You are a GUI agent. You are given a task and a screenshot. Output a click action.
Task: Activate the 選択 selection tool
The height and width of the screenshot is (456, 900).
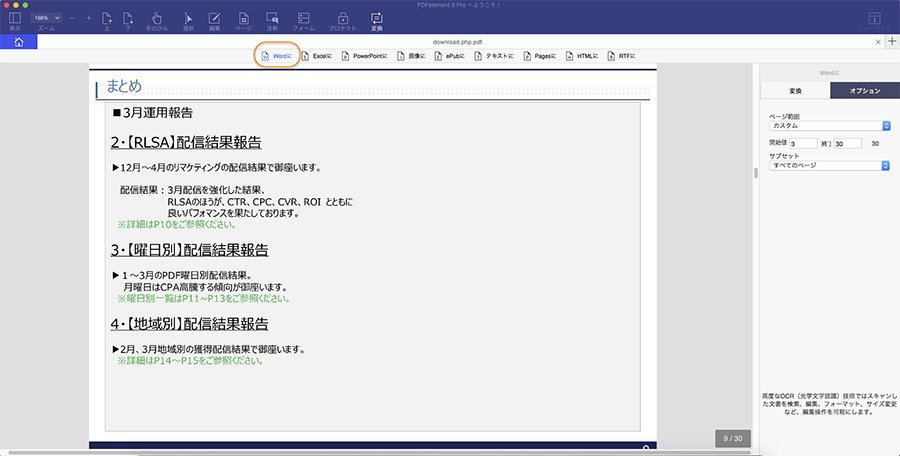coord(188,21)
